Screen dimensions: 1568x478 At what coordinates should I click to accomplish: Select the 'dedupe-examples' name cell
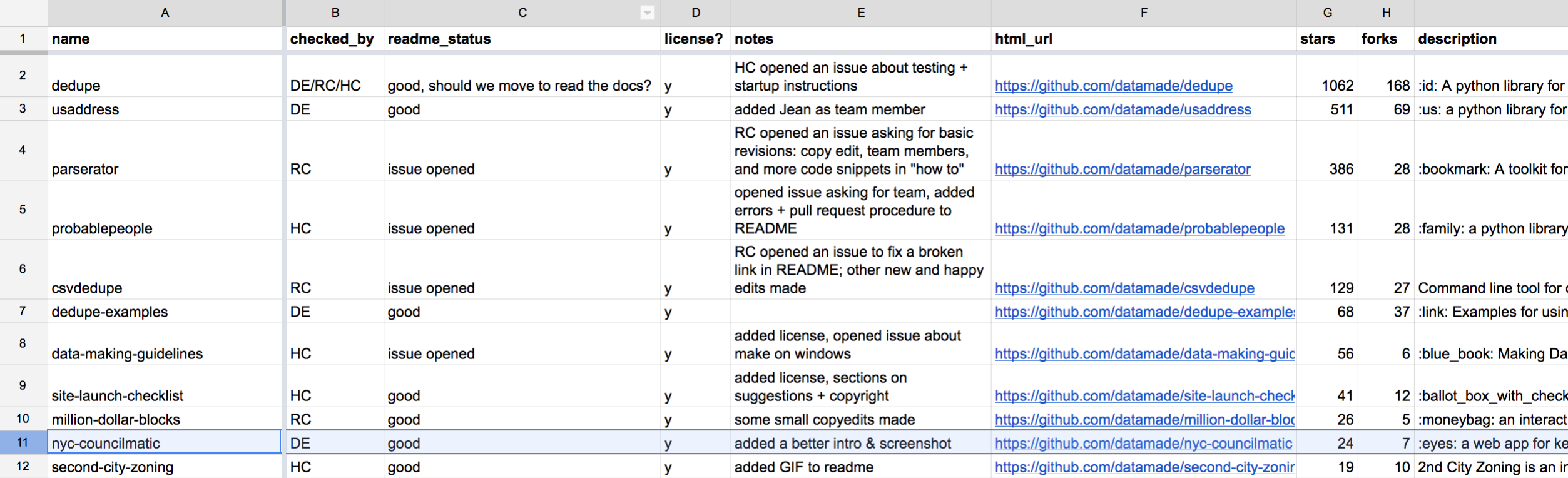point(165,311)
